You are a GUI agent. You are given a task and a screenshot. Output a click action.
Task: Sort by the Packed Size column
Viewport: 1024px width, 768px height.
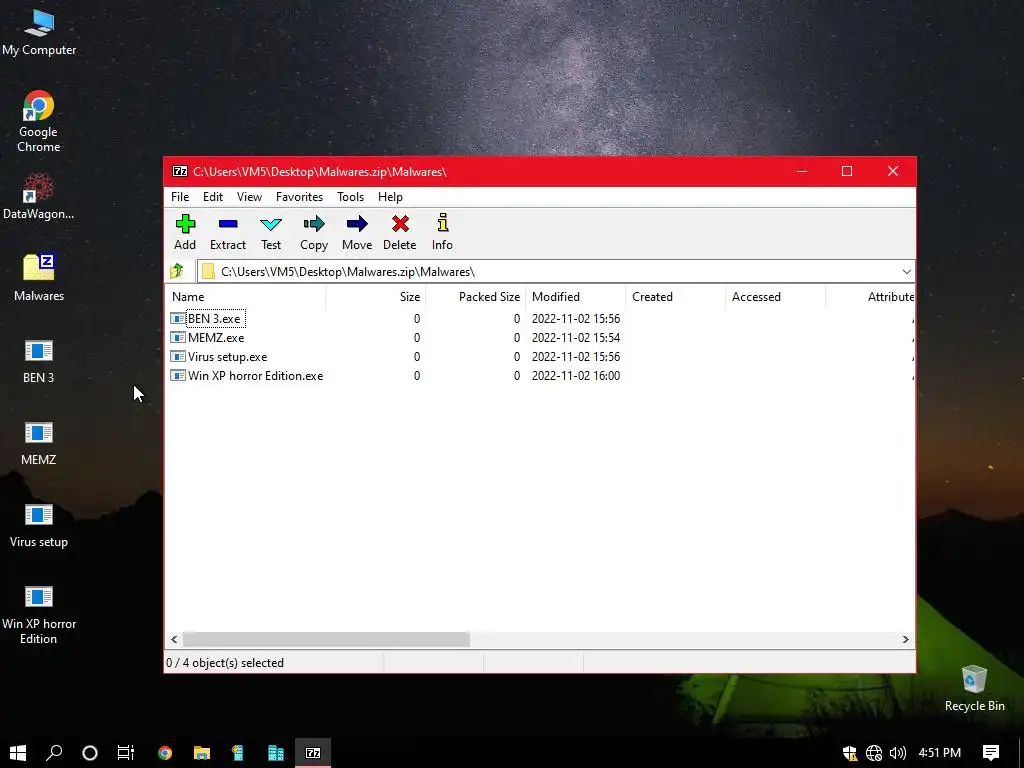[476, 296]
